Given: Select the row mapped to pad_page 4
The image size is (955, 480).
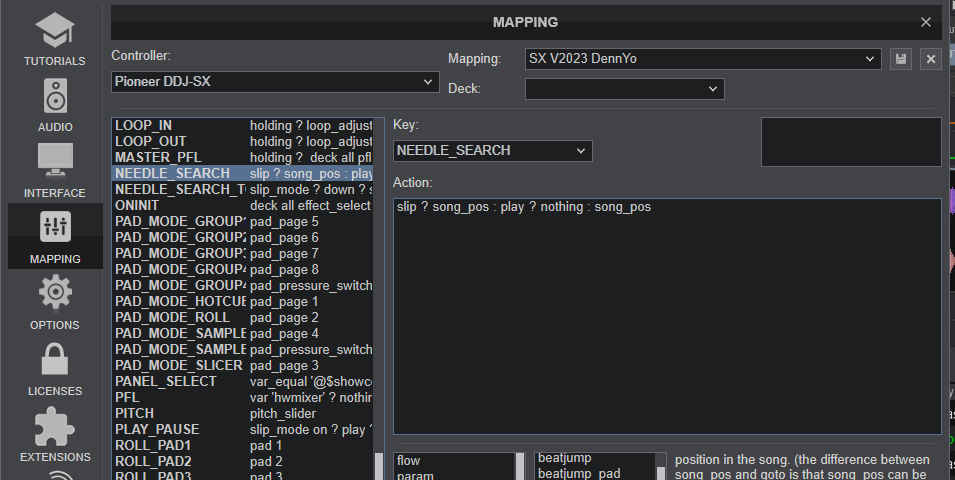Looking at the screenshot, I should click(x=243, y=333).
